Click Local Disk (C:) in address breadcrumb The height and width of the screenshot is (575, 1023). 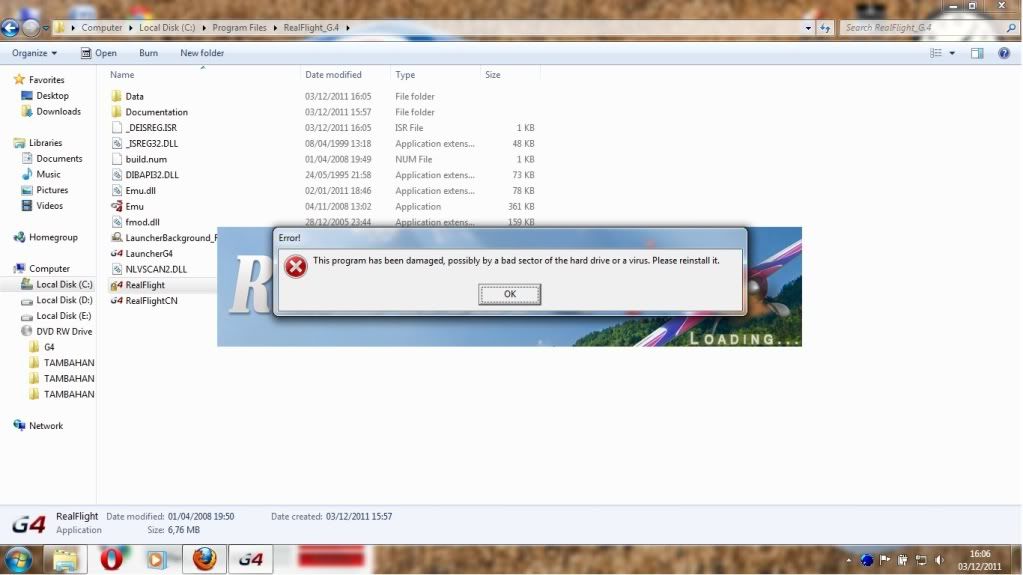click(x=167, y=28)
